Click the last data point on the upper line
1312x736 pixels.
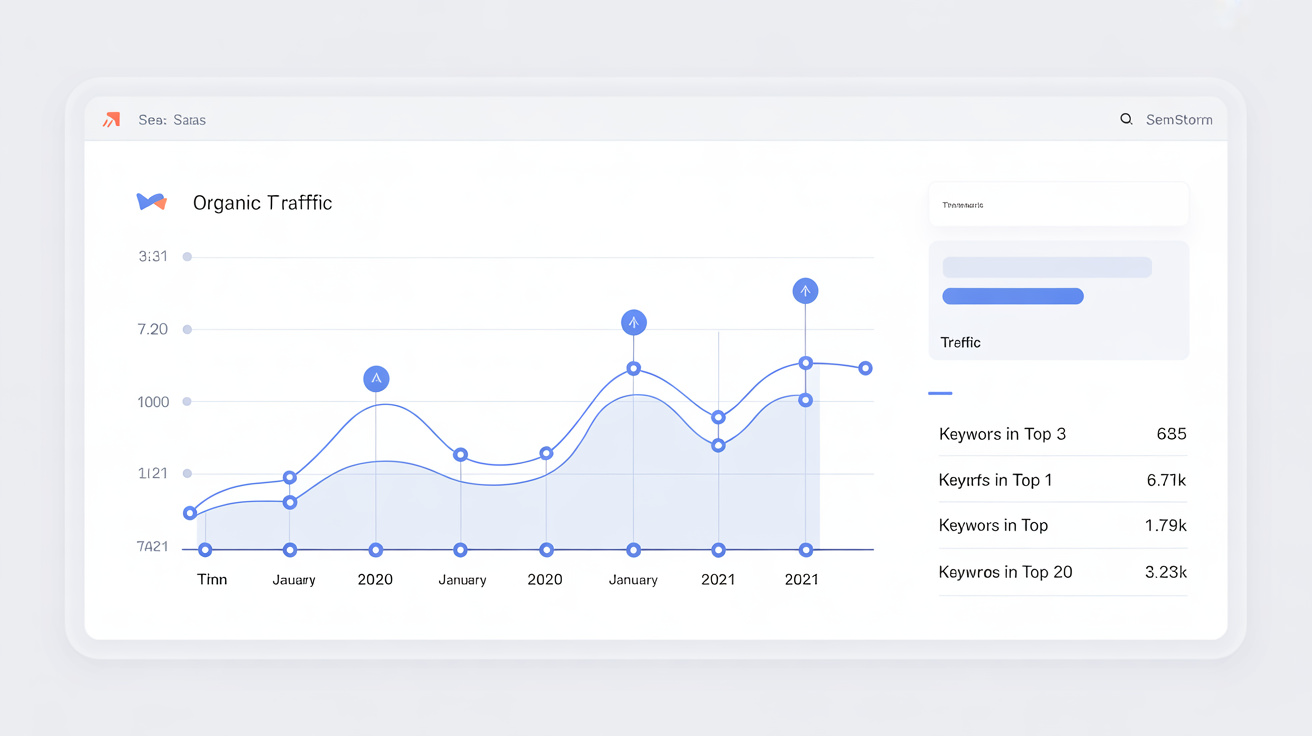click(x=865, y=369)
